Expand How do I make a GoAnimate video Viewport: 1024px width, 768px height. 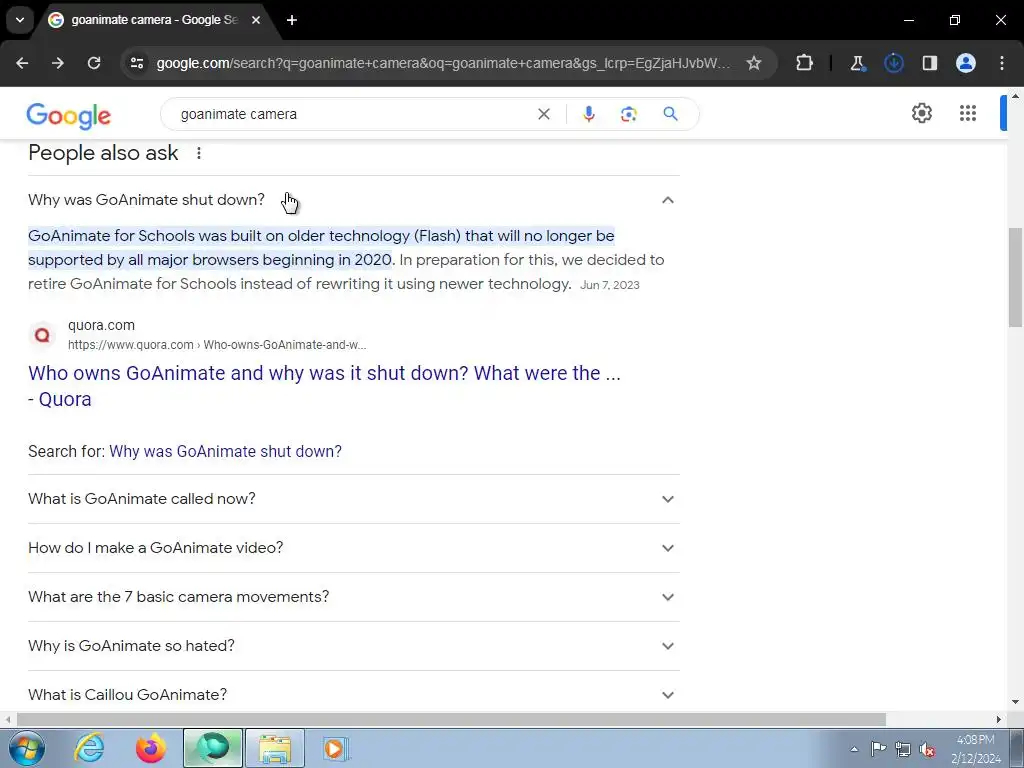353,548
